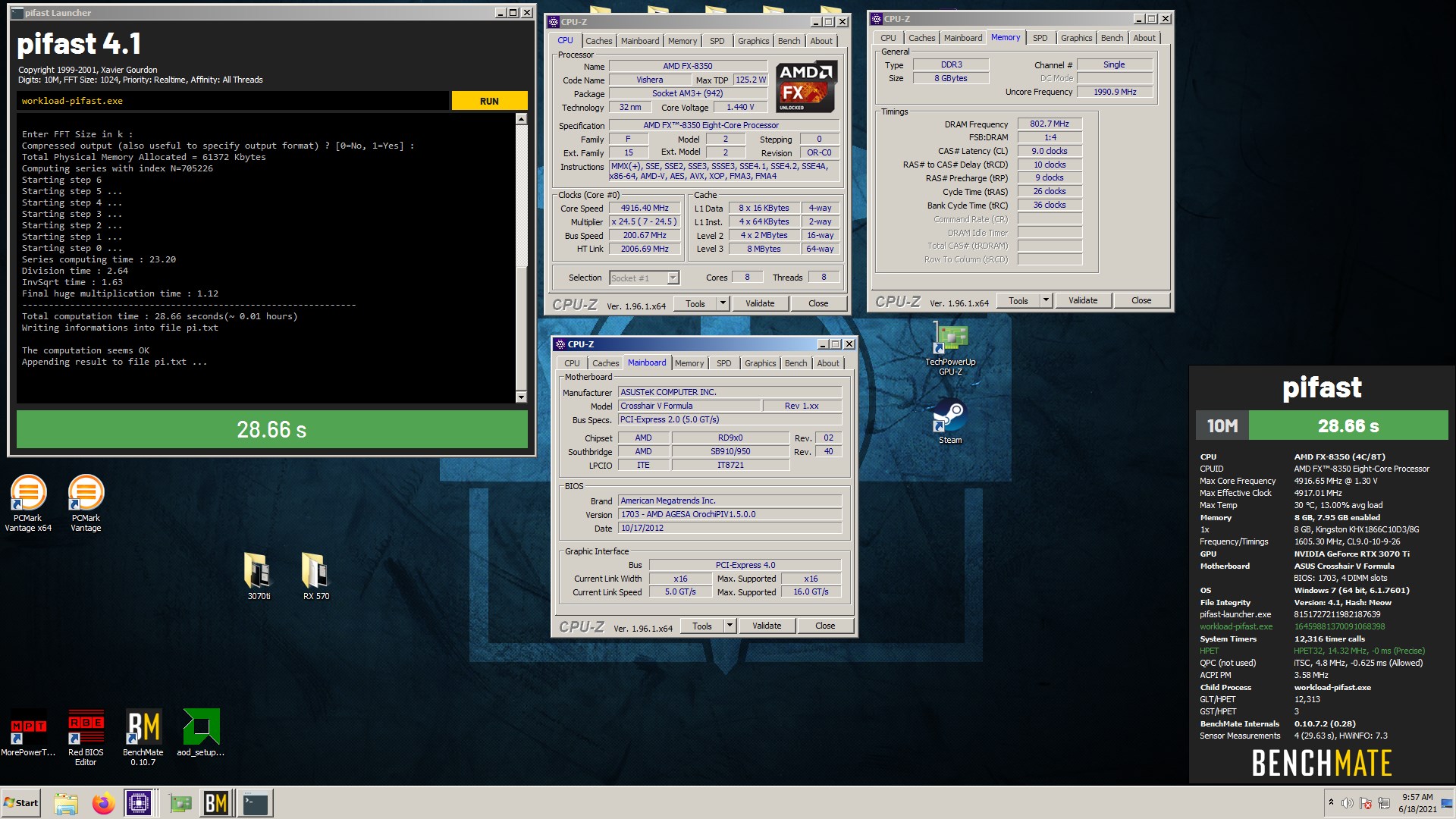Open Graphics tab in CPU-Z CPU window
Image resolution: width=1456 pixels, height=819 pixels.
pos(753,41)
